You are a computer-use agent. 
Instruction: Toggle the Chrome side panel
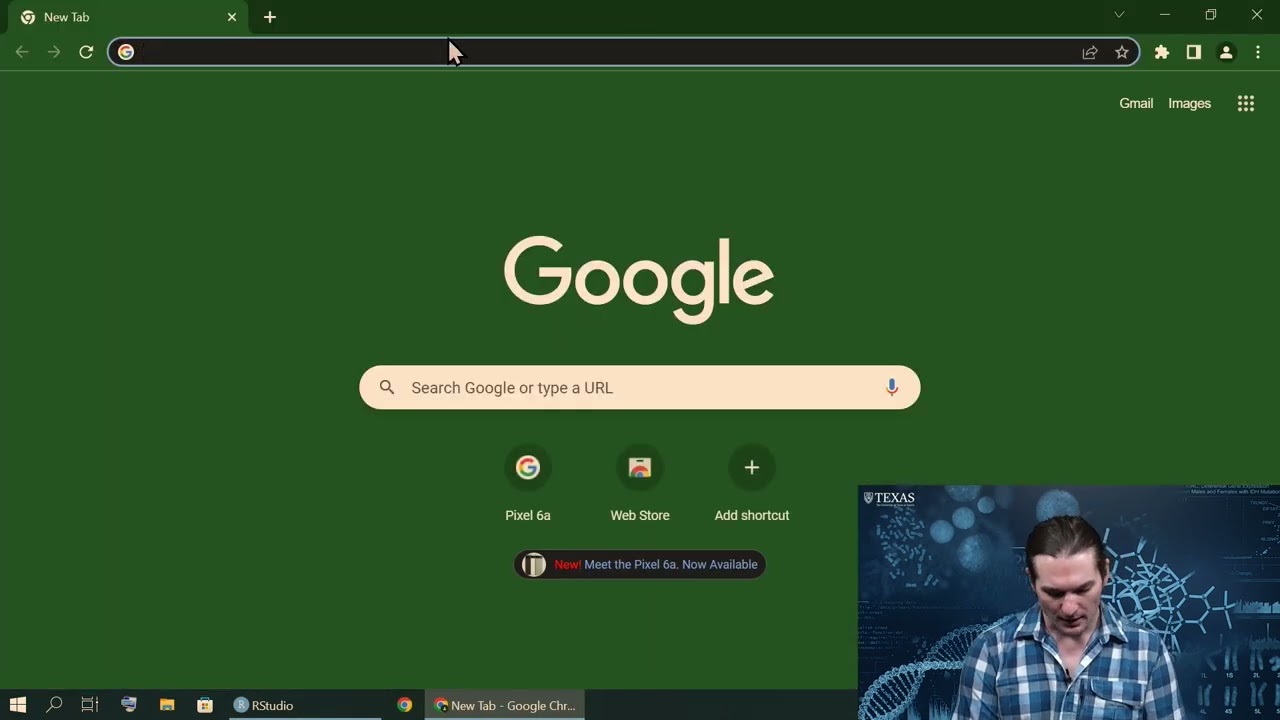1194,52
